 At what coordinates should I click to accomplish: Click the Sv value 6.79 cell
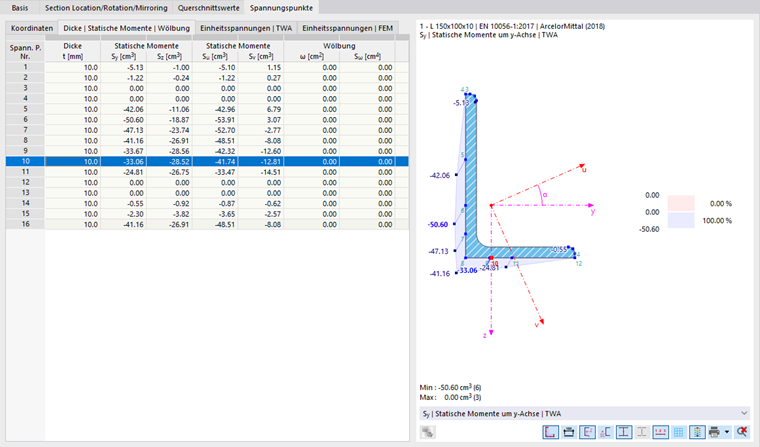tap(261, 109)
